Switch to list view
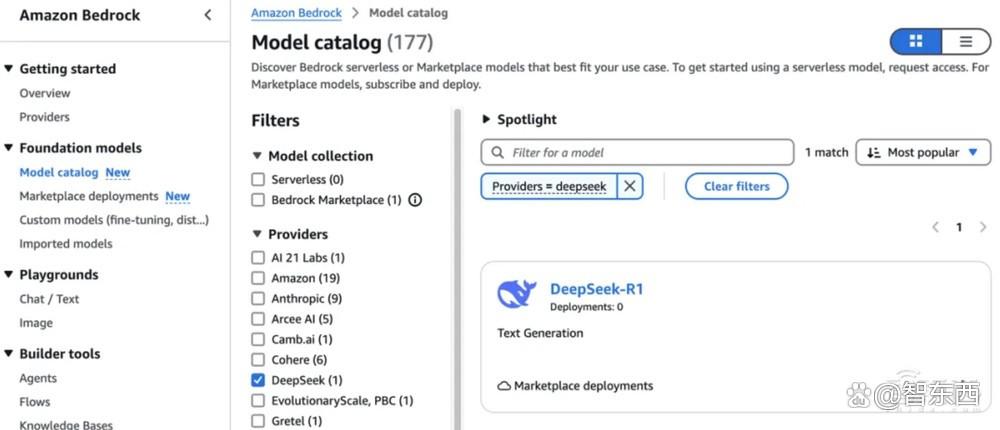1000x430 pixels. [966, 42]
